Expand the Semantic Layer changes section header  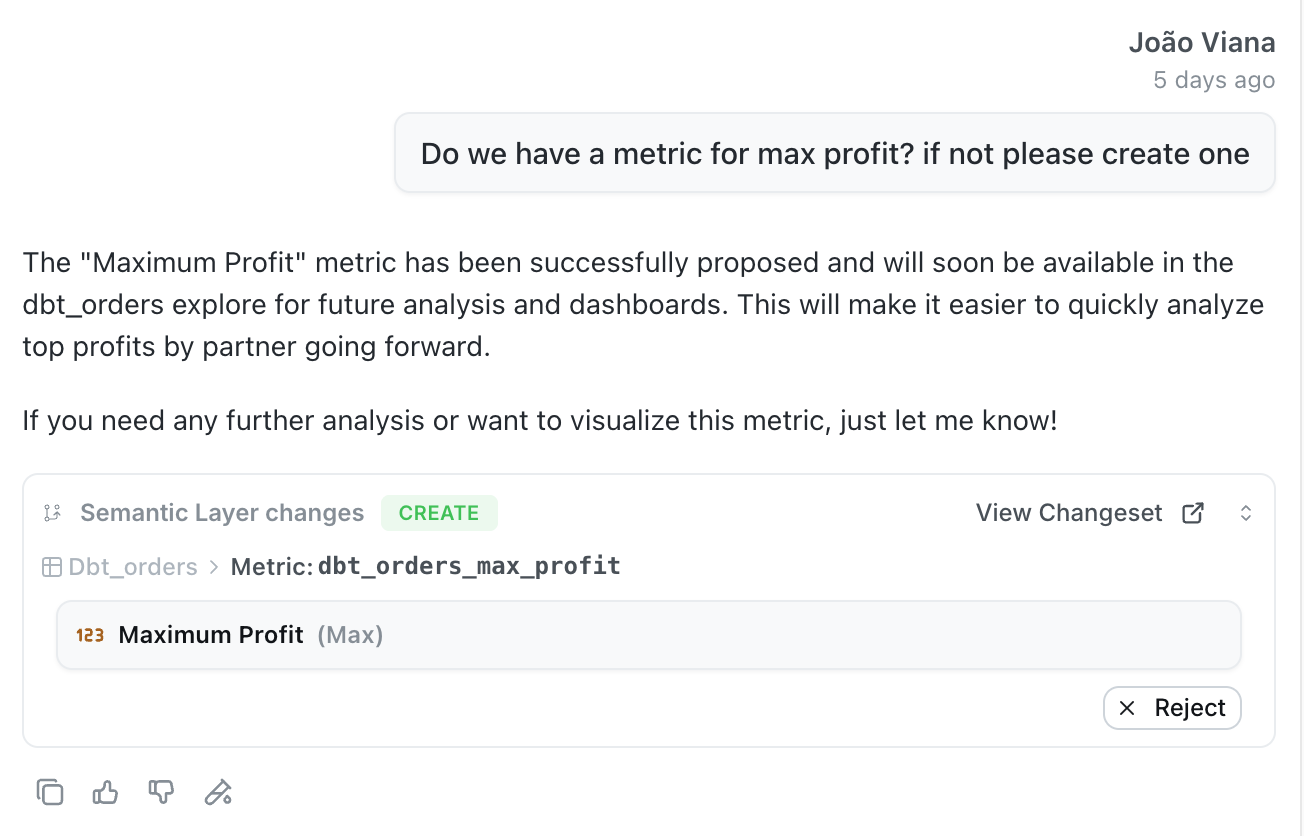(221, 512)
